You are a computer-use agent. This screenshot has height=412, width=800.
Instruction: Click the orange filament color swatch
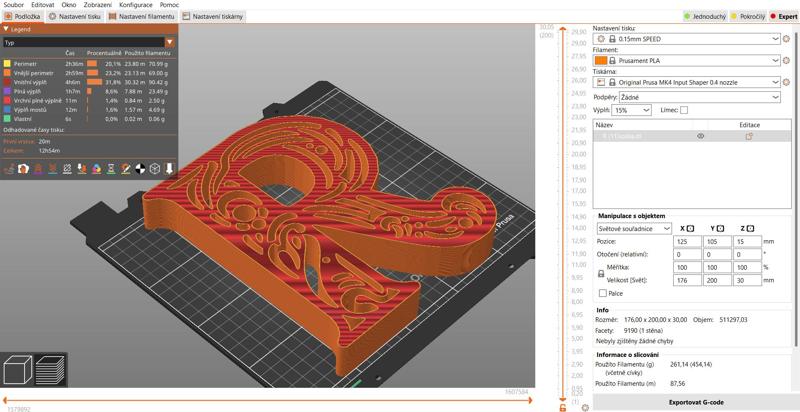(x=601, y=60)
